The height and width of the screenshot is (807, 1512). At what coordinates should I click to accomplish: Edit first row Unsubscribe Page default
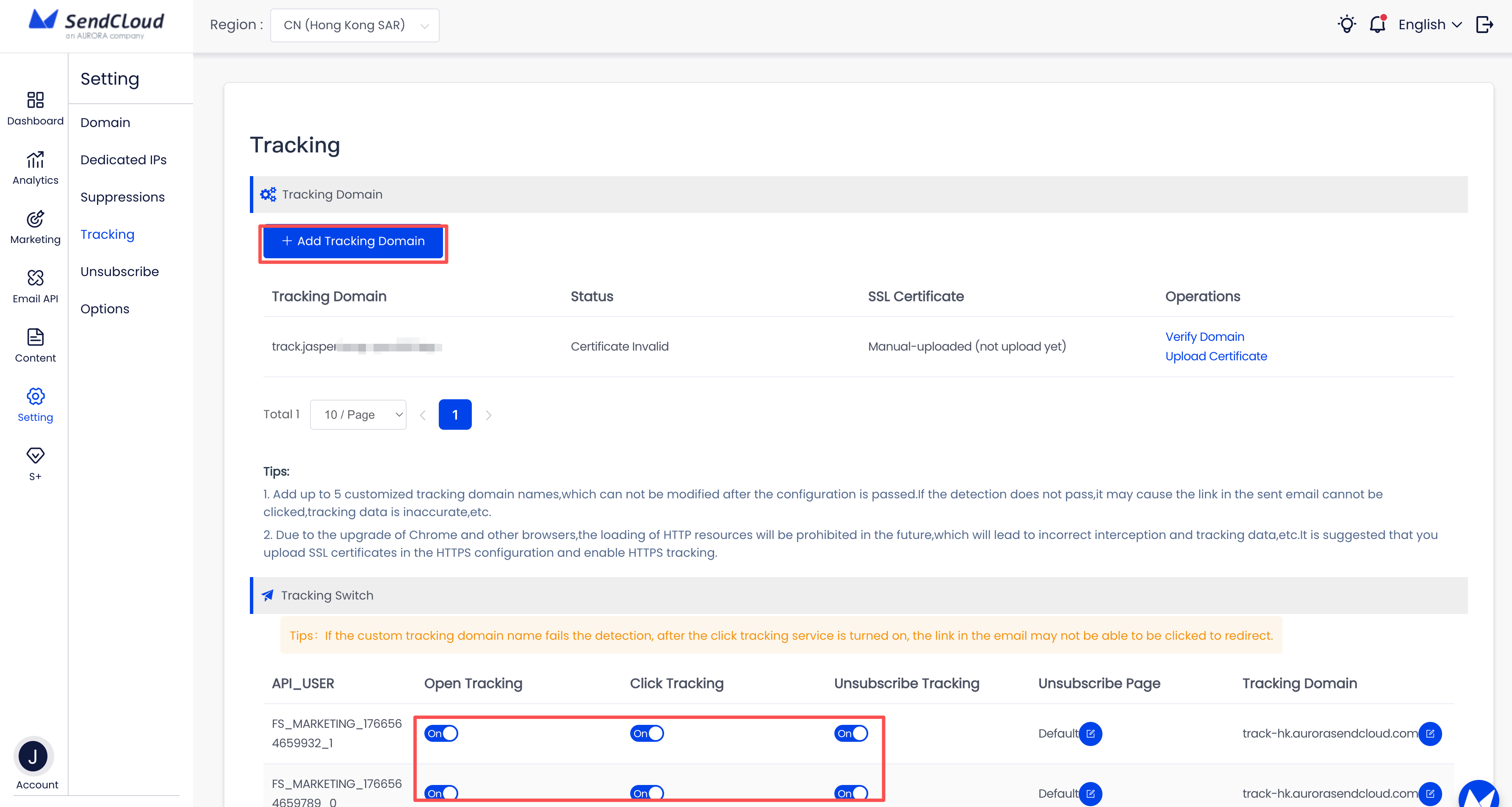tap(1090, 734)
